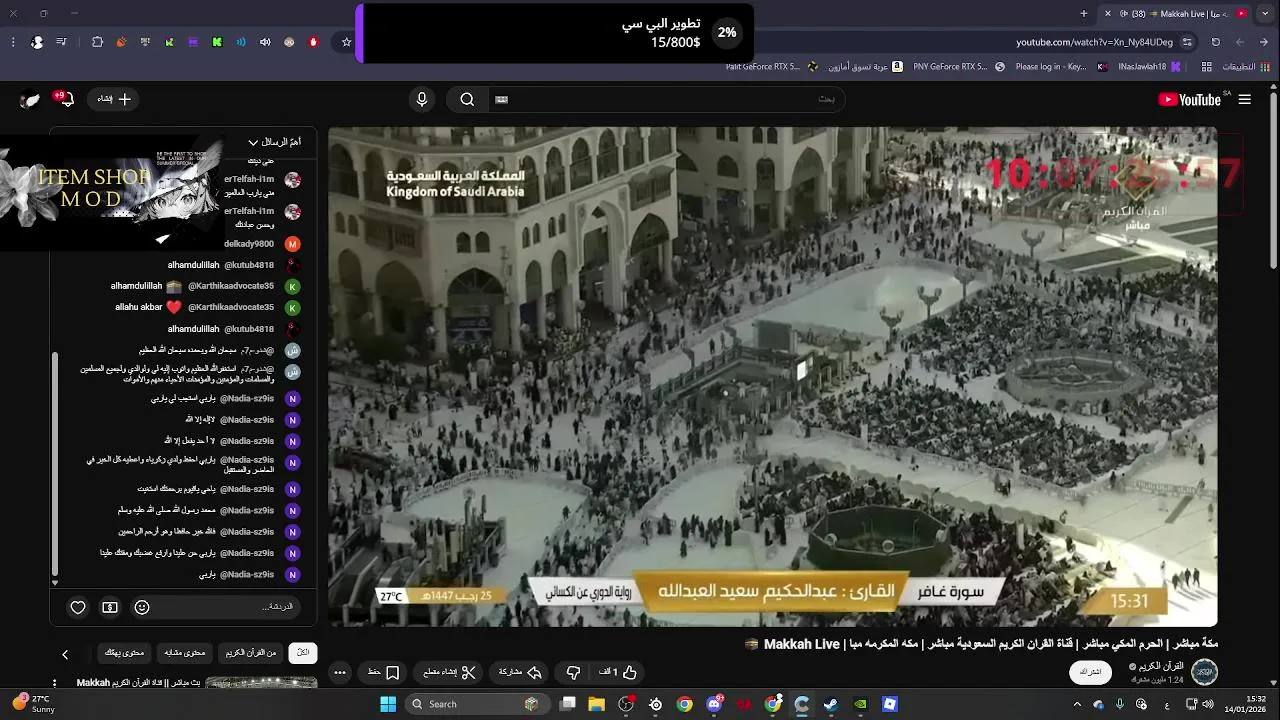The height and width of the screenshot is (720, 1280).
Task: Open Super Chat dollar icon
Action: 110,607
